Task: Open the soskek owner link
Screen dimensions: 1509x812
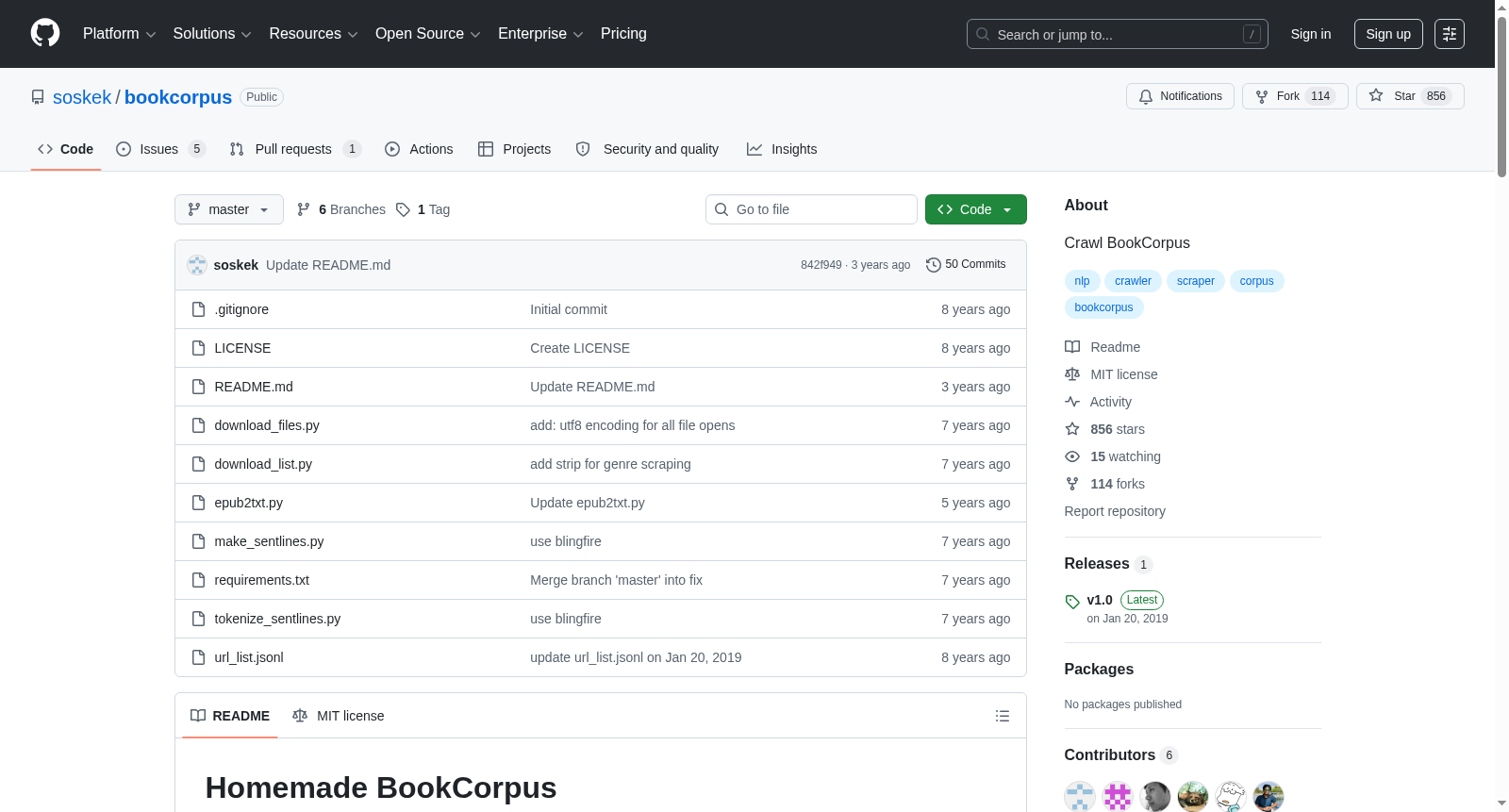Action: point(82,97)
